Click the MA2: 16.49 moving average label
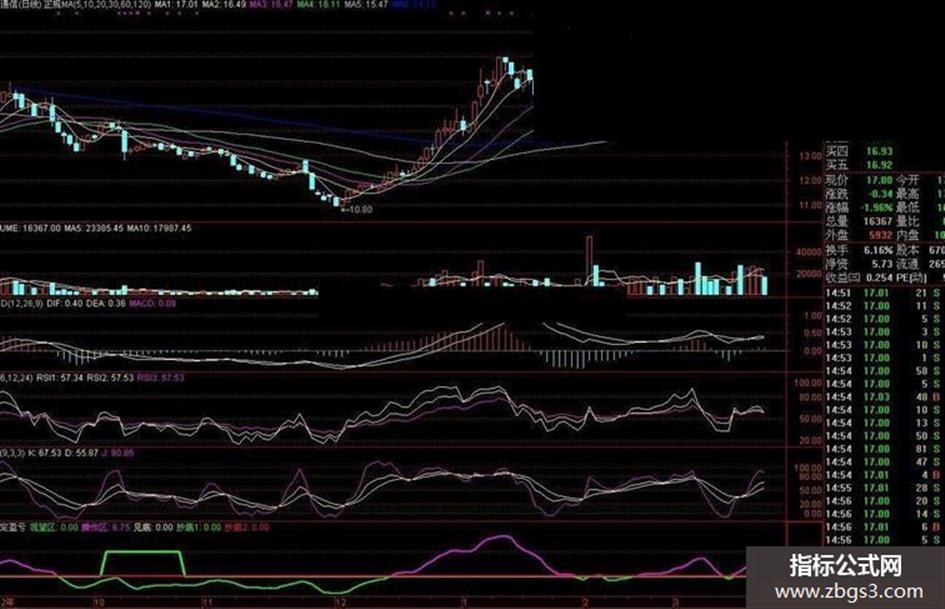Viewport: 945px width, 609px height. pos(224,4)
